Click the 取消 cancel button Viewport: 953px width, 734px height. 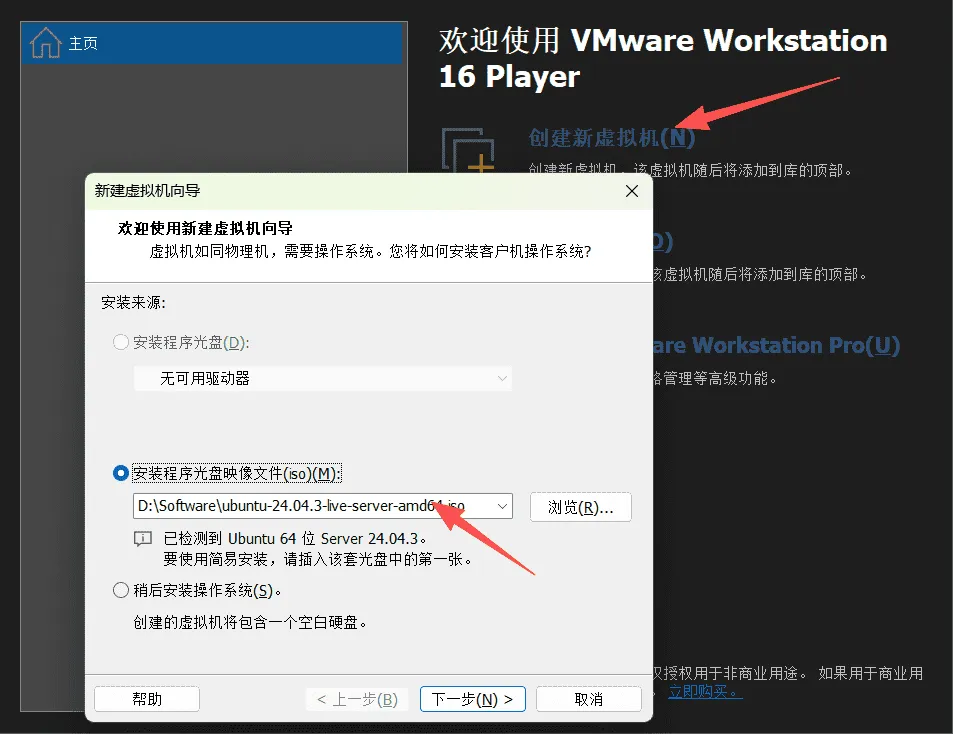click(588, 699)
